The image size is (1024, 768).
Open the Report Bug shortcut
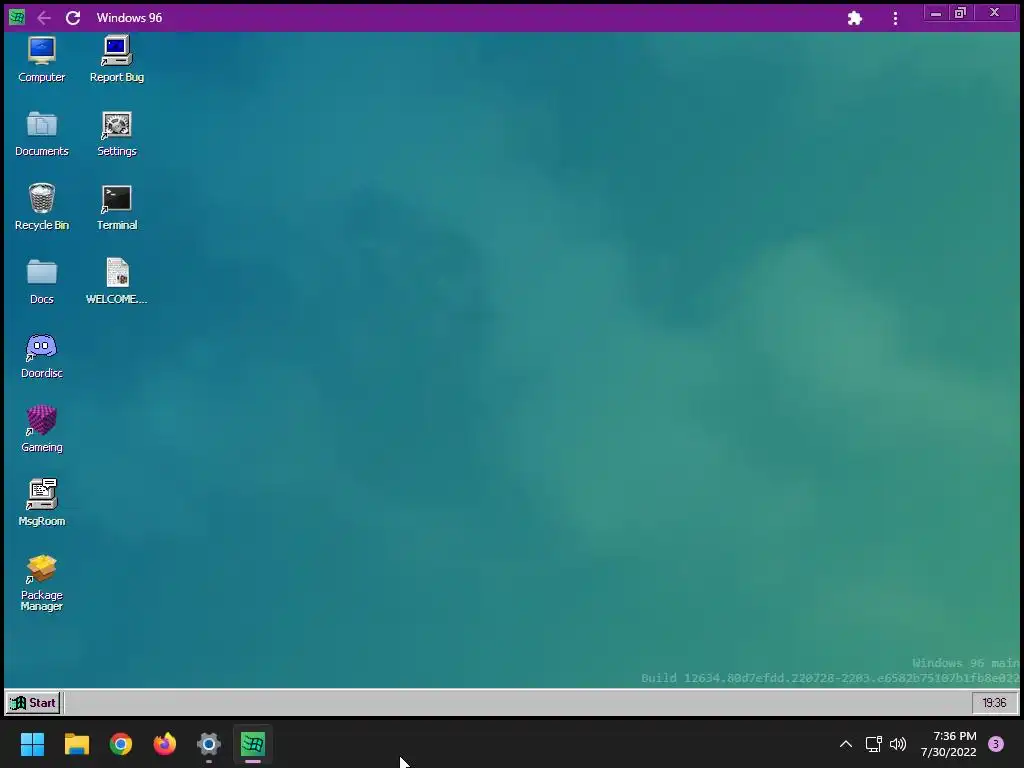(117, 59)
